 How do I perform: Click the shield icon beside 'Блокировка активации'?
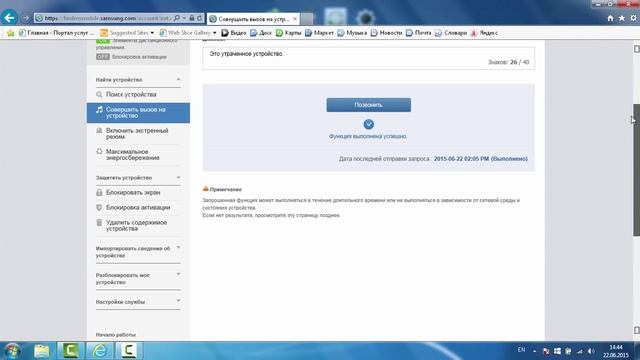click(x=99, y=207)
